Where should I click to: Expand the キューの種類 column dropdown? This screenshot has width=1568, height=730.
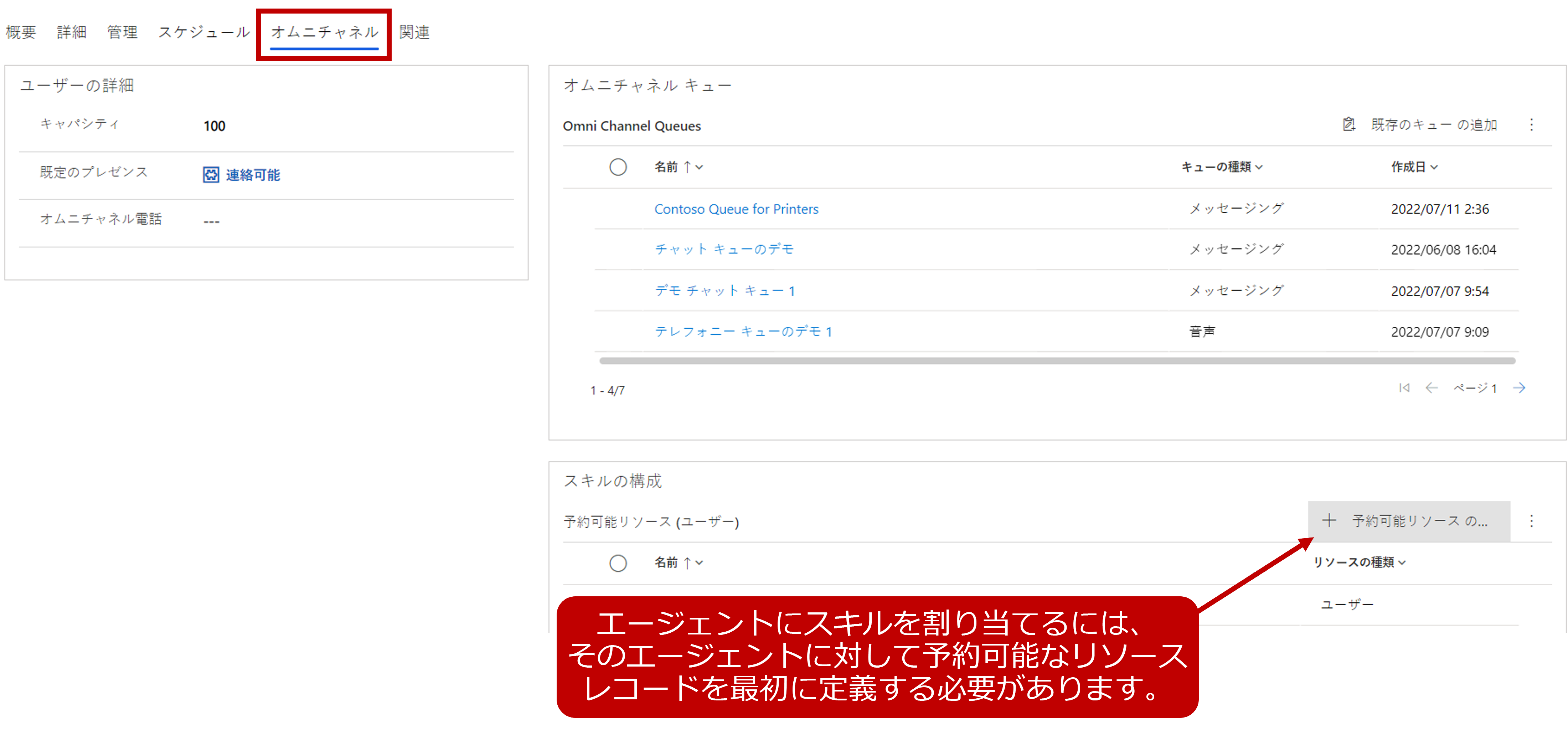[1259, 168]
